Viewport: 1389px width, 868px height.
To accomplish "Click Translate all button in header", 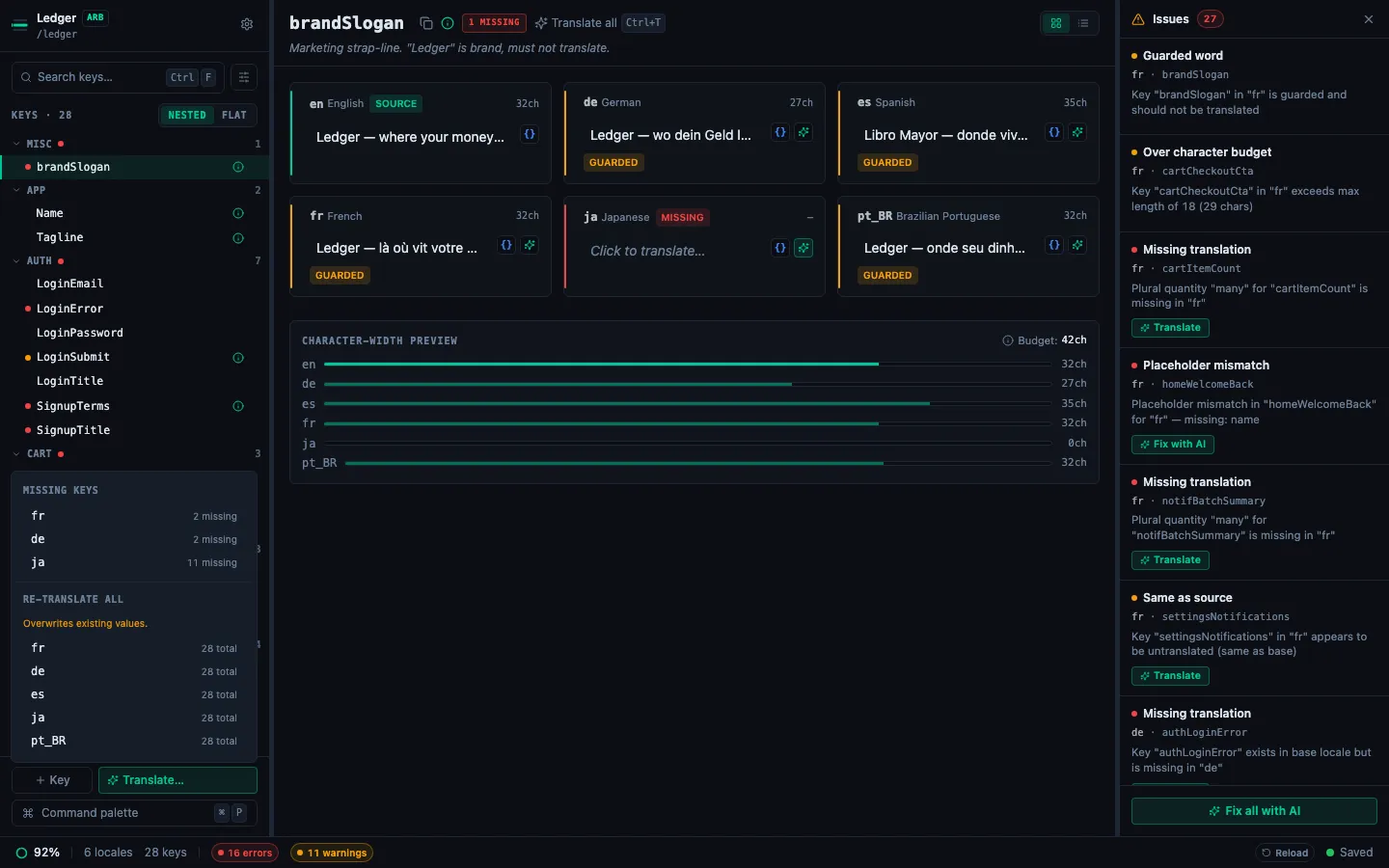I will [x=599, y=23].
